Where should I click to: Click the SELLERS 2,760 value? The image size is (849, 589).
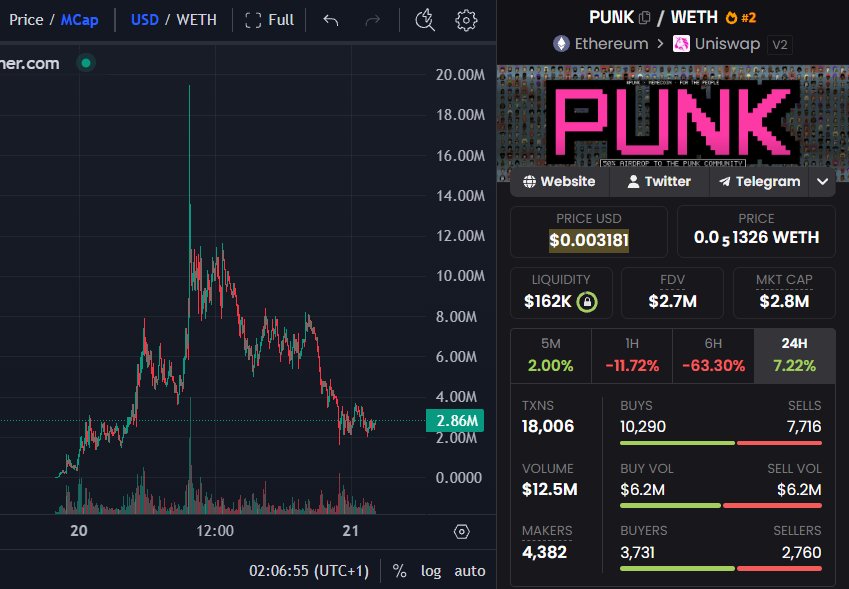pos(801,552)
